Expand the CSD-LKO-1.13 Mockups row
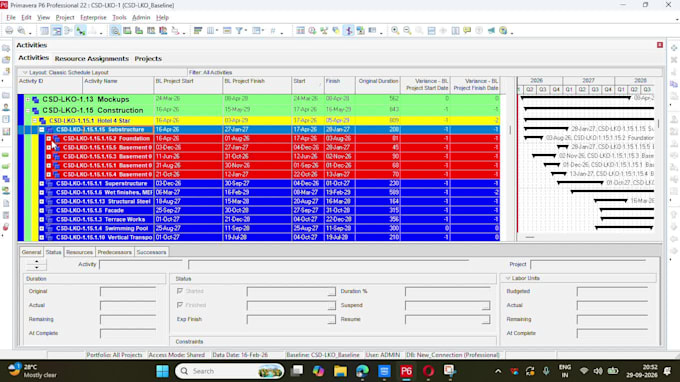The width and height of the screenshot is (680, 382). click(28, 99)
